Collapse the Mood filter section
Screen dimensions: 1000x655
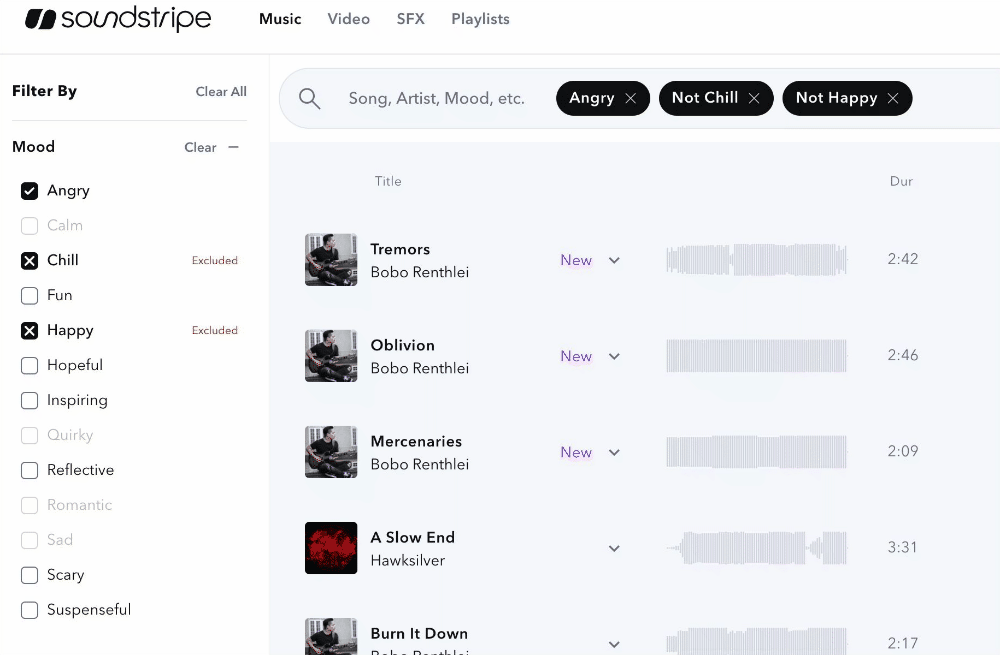tap(234, 147)
